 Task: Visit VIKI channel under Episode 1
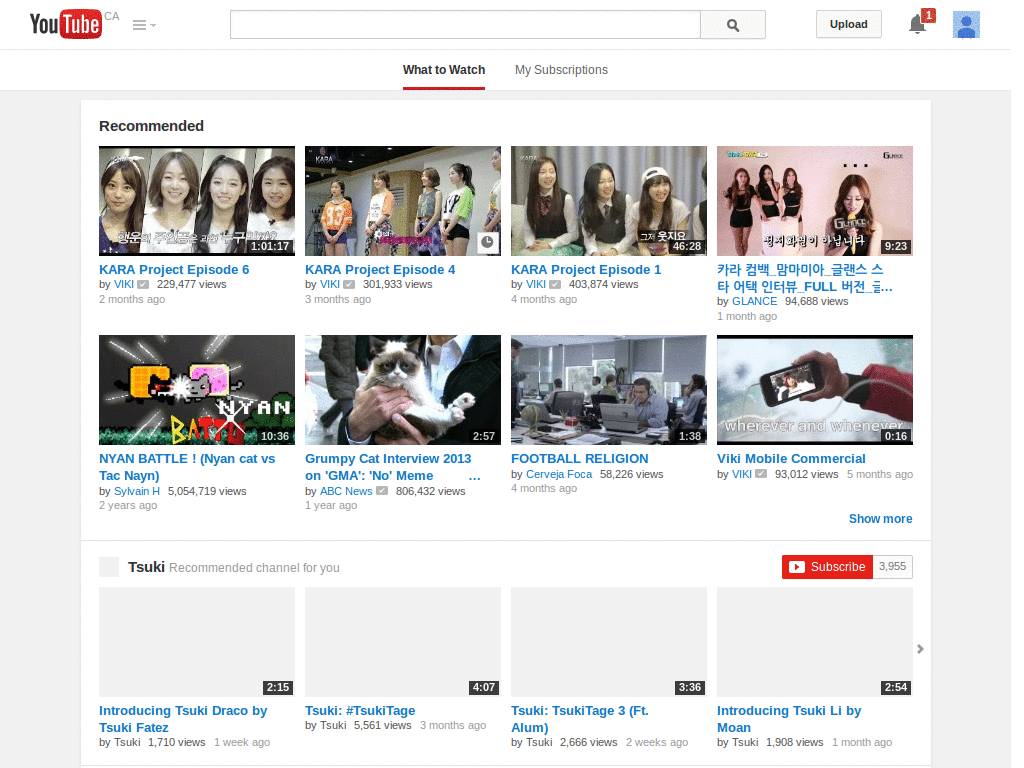point(536,285)
